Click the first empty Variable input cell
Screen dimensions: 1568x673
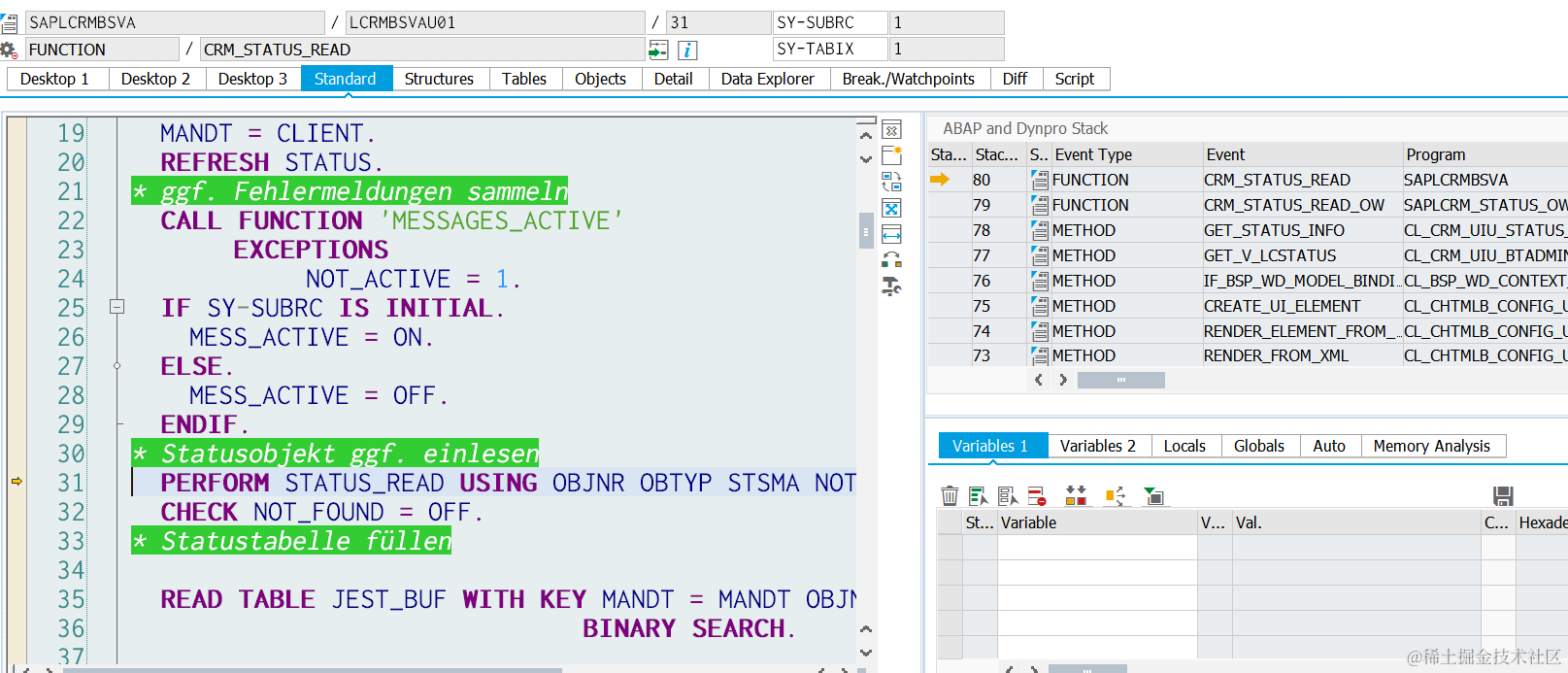coord(1097,548)
